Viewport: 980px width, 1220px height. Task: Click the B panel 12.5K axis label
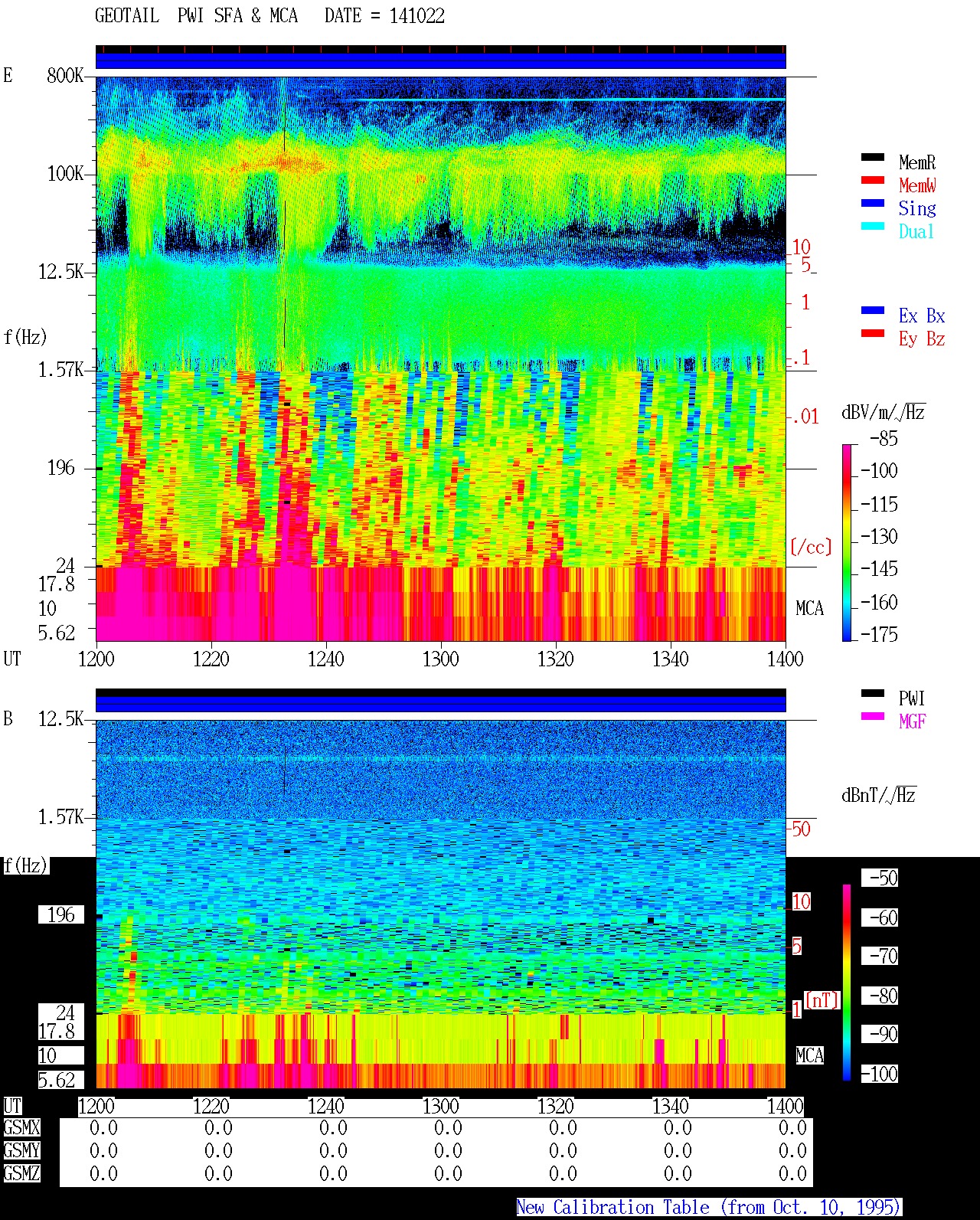tap(61, 719)
